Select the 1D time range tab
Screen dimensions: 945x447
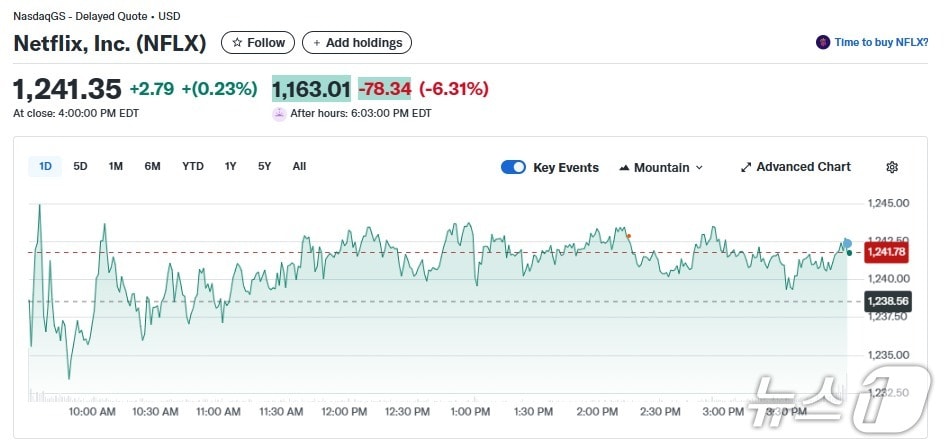tap(45, 166)
